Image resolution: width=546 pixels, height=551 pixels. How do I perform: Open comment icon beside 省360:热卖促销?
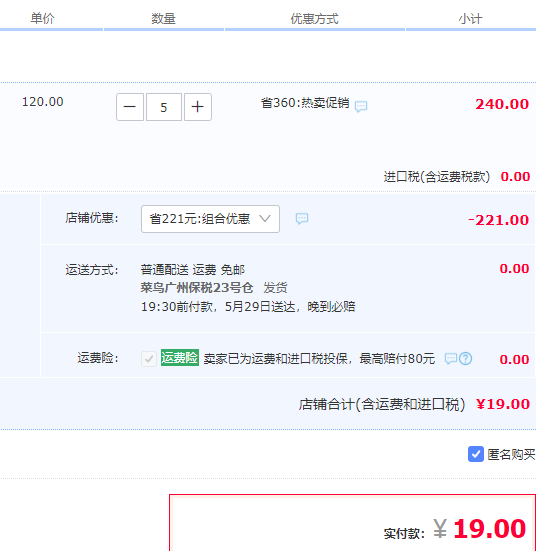click(x=361, y=106)
